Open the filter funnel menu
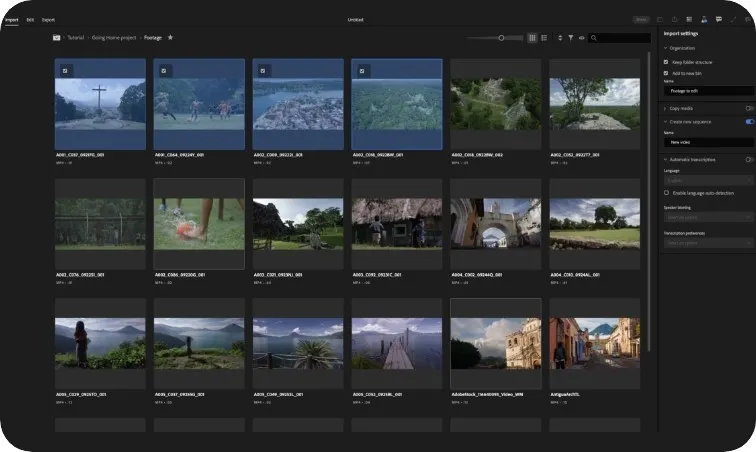The image size is (756, 452). click(571, 38)
